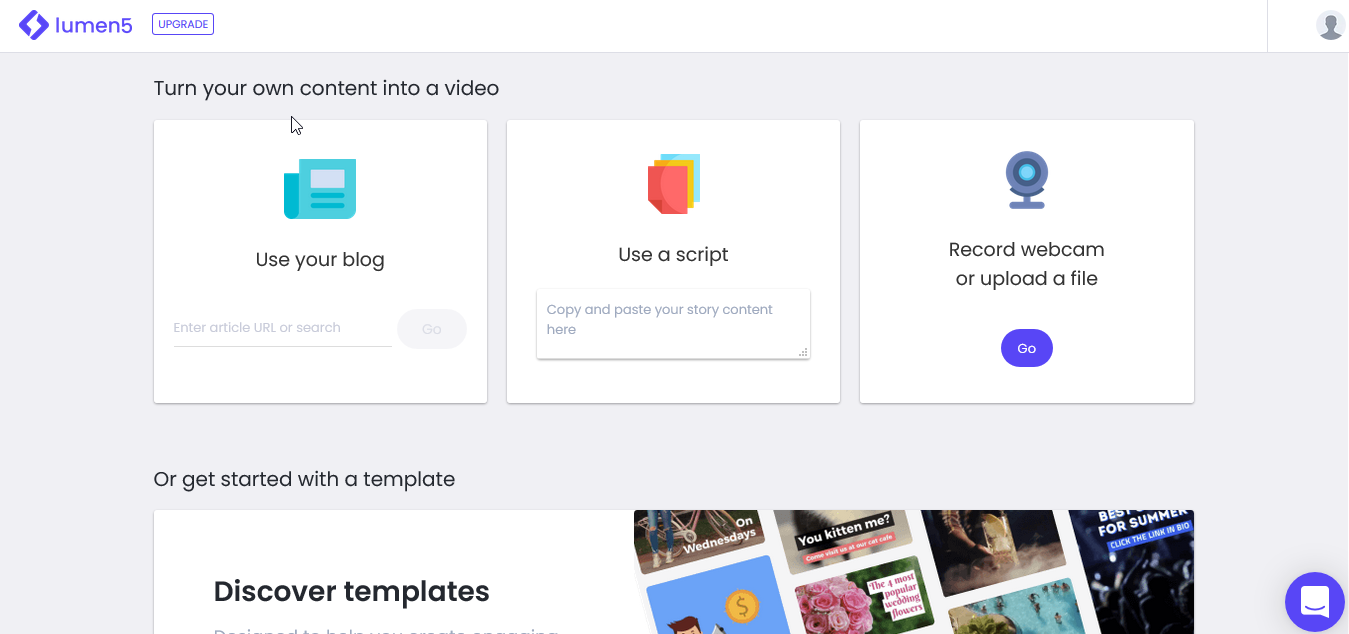Click the 'Discover templates' heading
Viewport: 1349px width, 634px height.
(352, 592)
